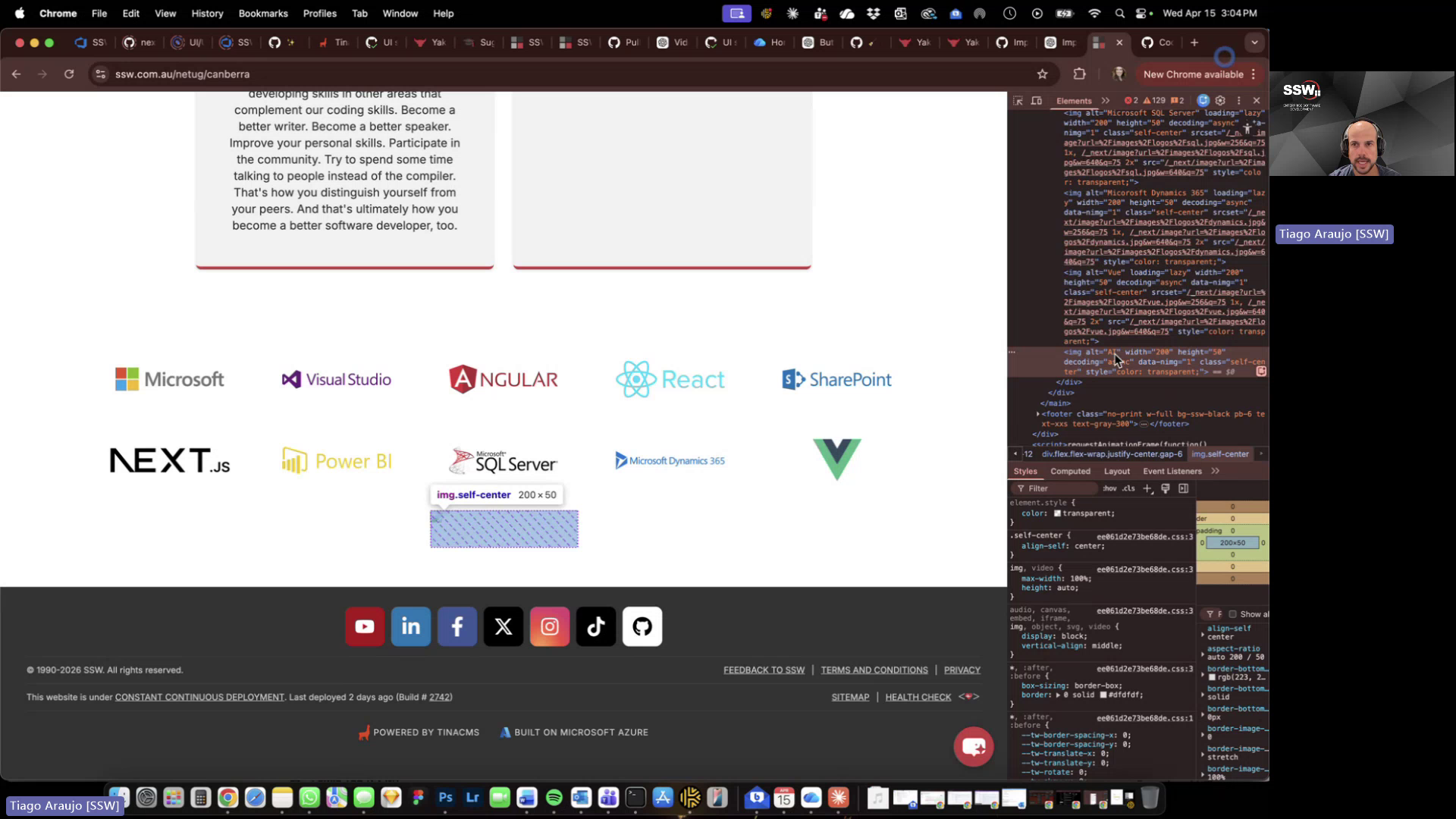Viewport: 1456px width, 819px height.
Task: Open SSW X (Twitter) social icon
Action: click(x=504, y=626)
